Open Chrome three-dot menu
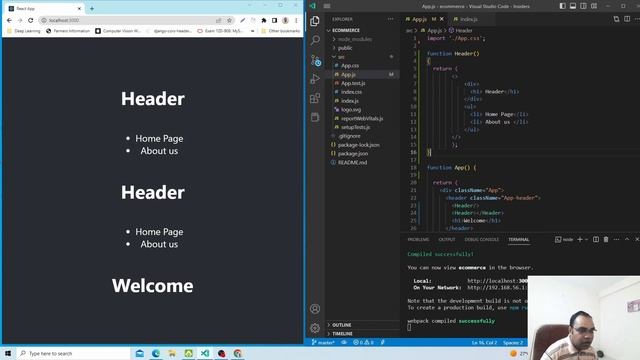 point(296,20)
